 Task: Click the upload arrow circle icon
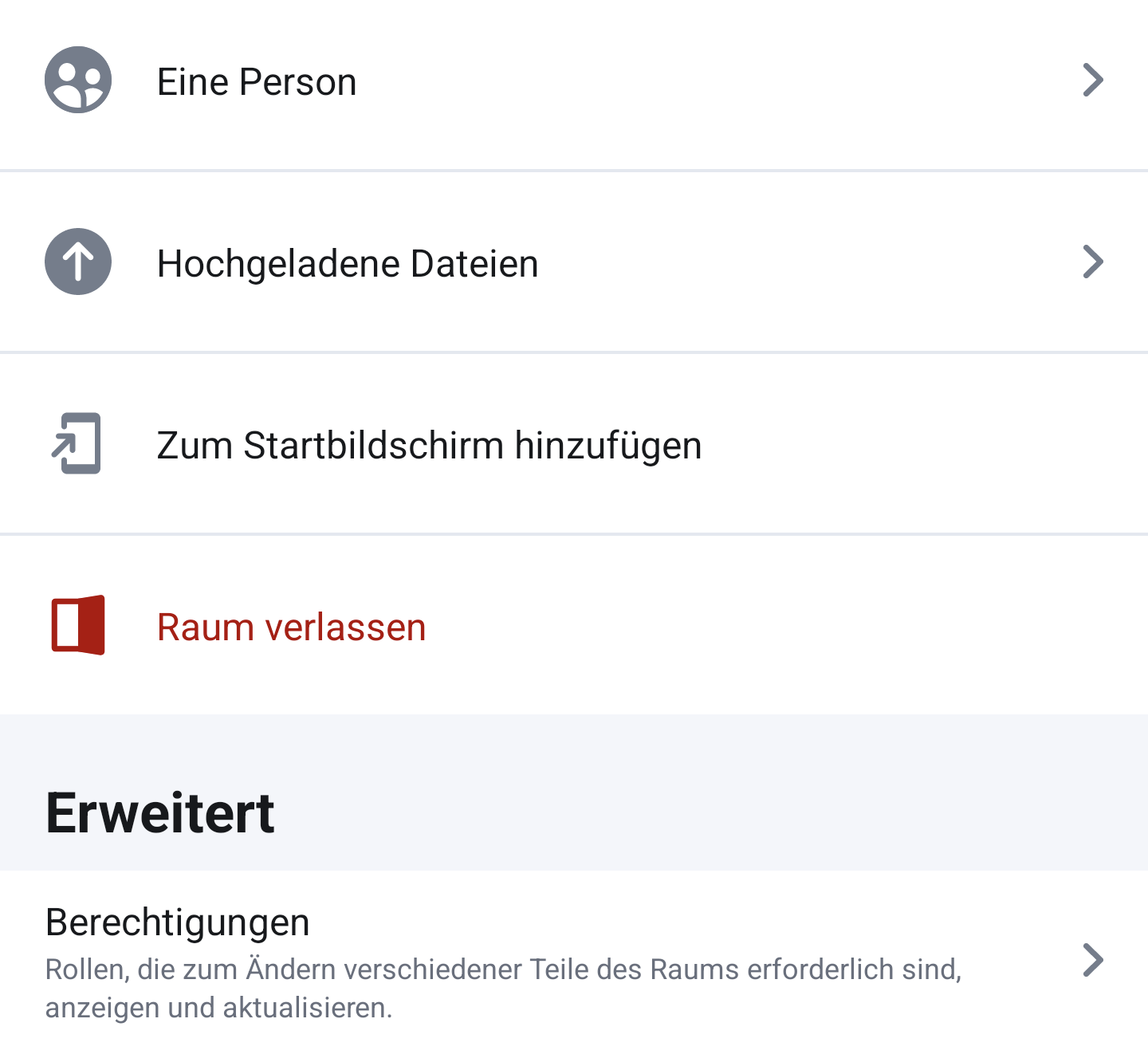coord(78,262)
